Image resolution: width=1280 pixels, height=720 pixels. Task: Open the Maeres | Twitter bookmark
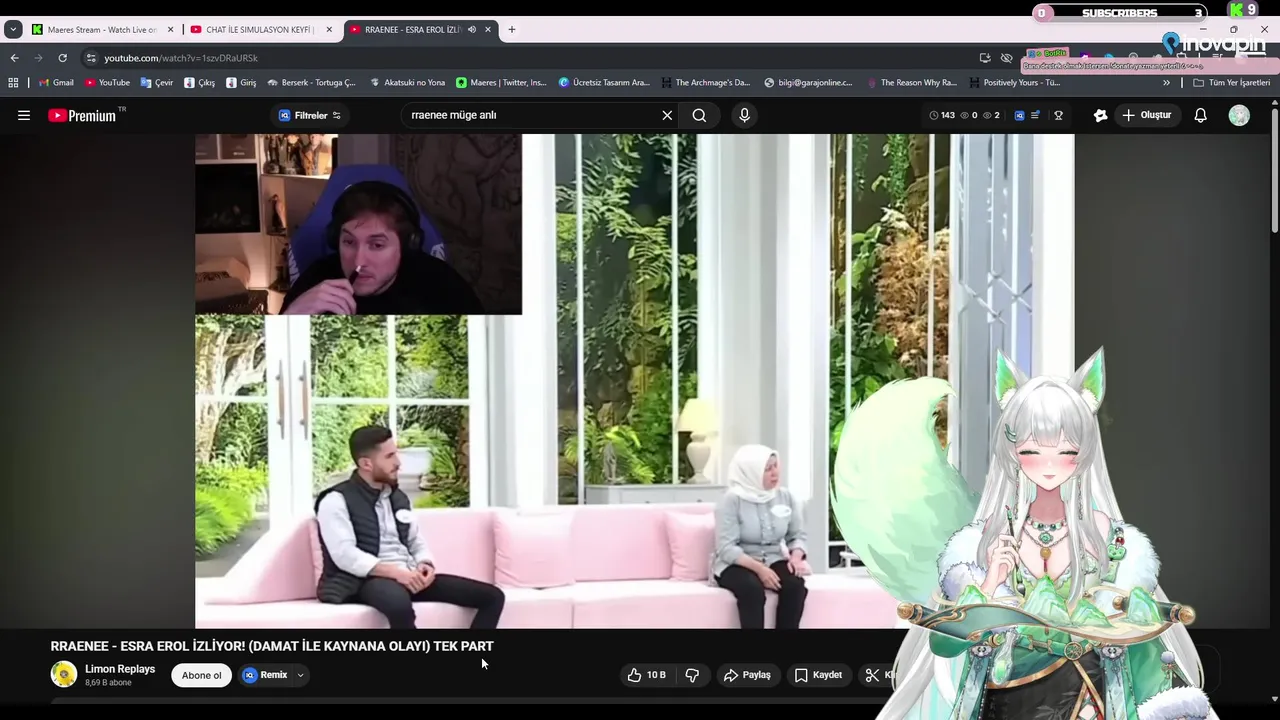click(501, 83)
